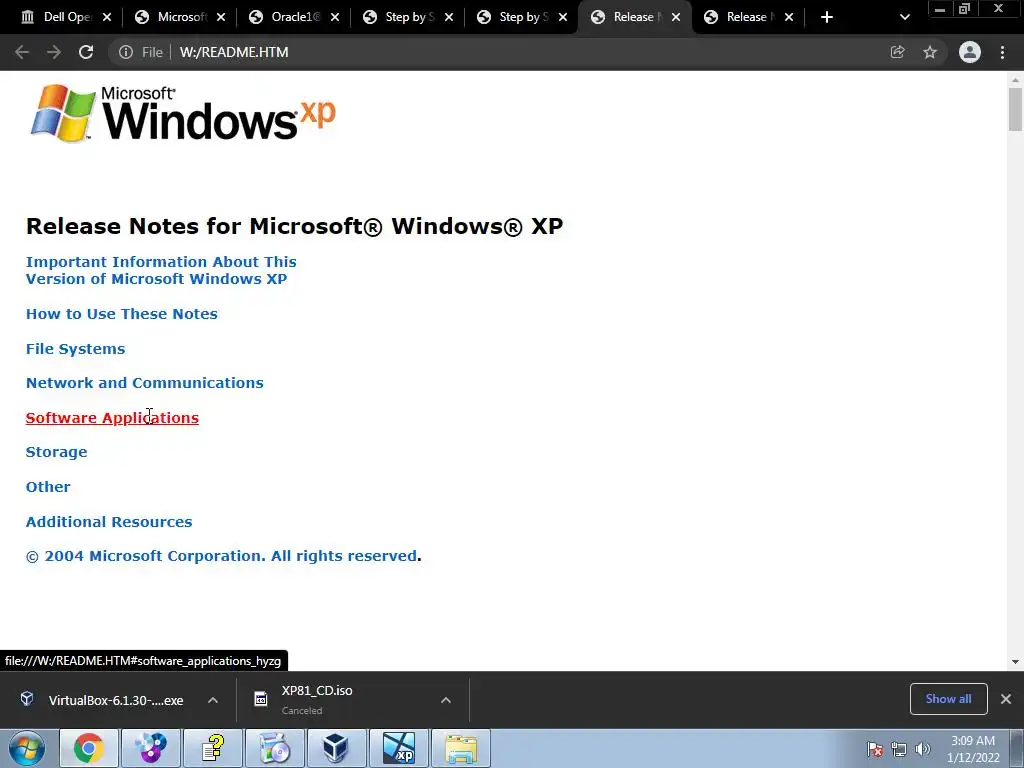Viewport: 1024px width, 768px height.
Task: Open the Additional Resources link
Action: tap(108, 522)
